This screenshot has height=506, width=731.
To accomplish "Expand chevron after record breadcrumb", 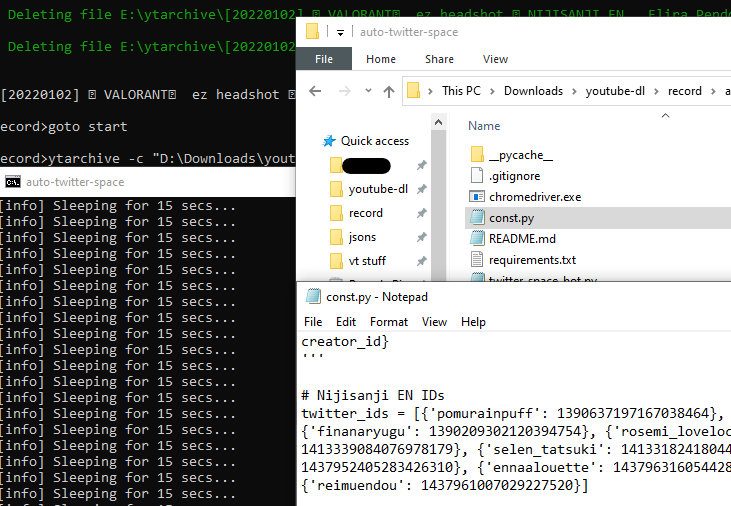I will pyautogui.click(x=713, y=91).
